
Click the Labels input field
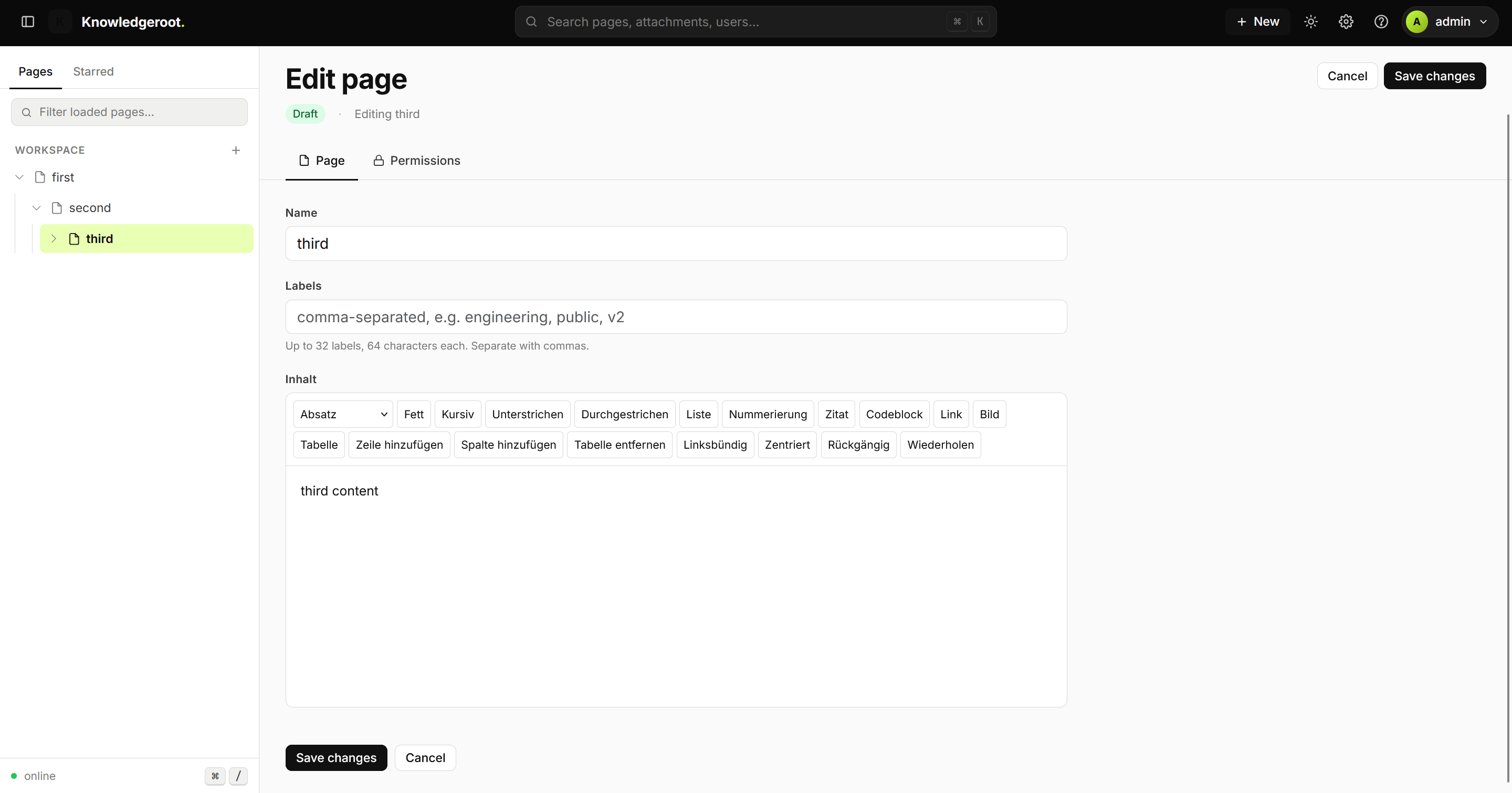[x=676, y=317]
